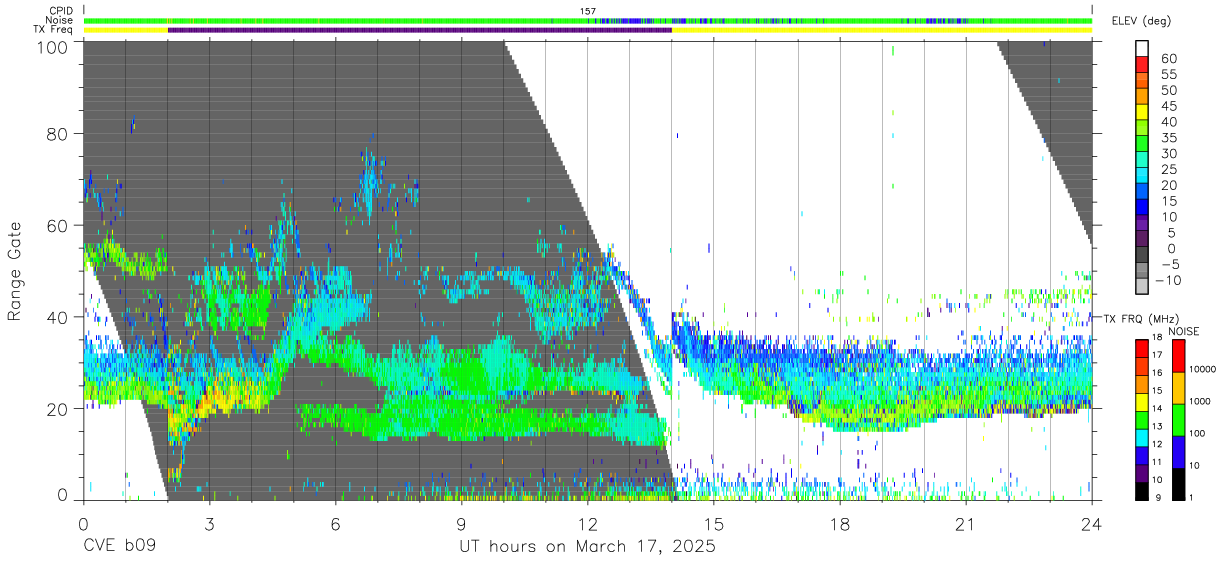Image resolution: width=1228 pixels, height=567 pixels.
Task: Click the red segment of the elevation color bar
Action: (1144, 64)
